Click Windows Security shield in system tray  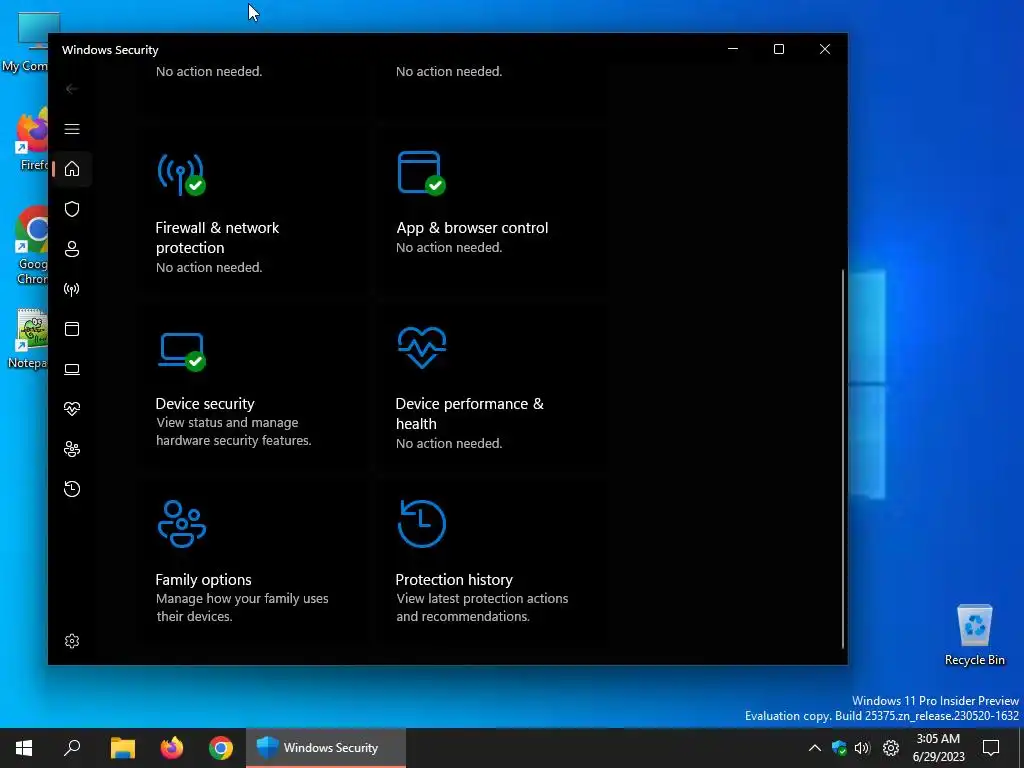pyautogui.click(x=839, y=748)
